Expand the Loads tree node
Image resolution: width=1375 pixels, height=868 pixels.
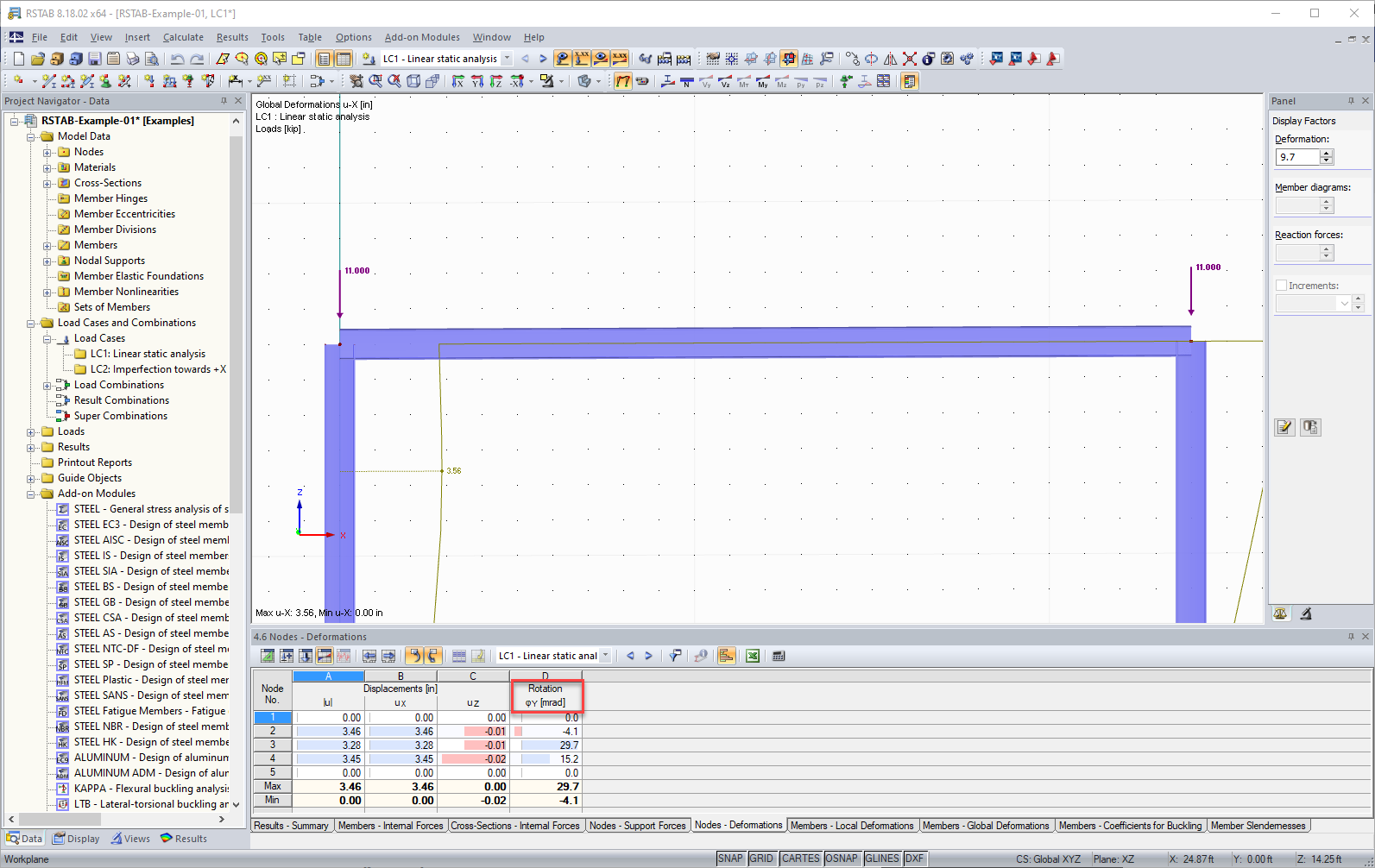point(31,431)
